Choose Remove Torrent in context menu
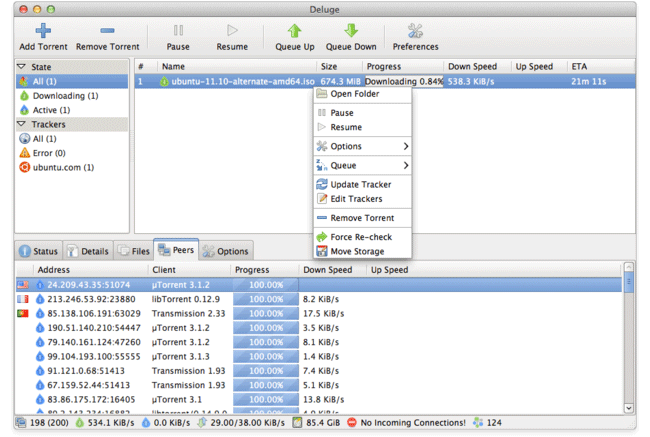The height and width of the screenshot is (437, 650). tap(363, 218)
